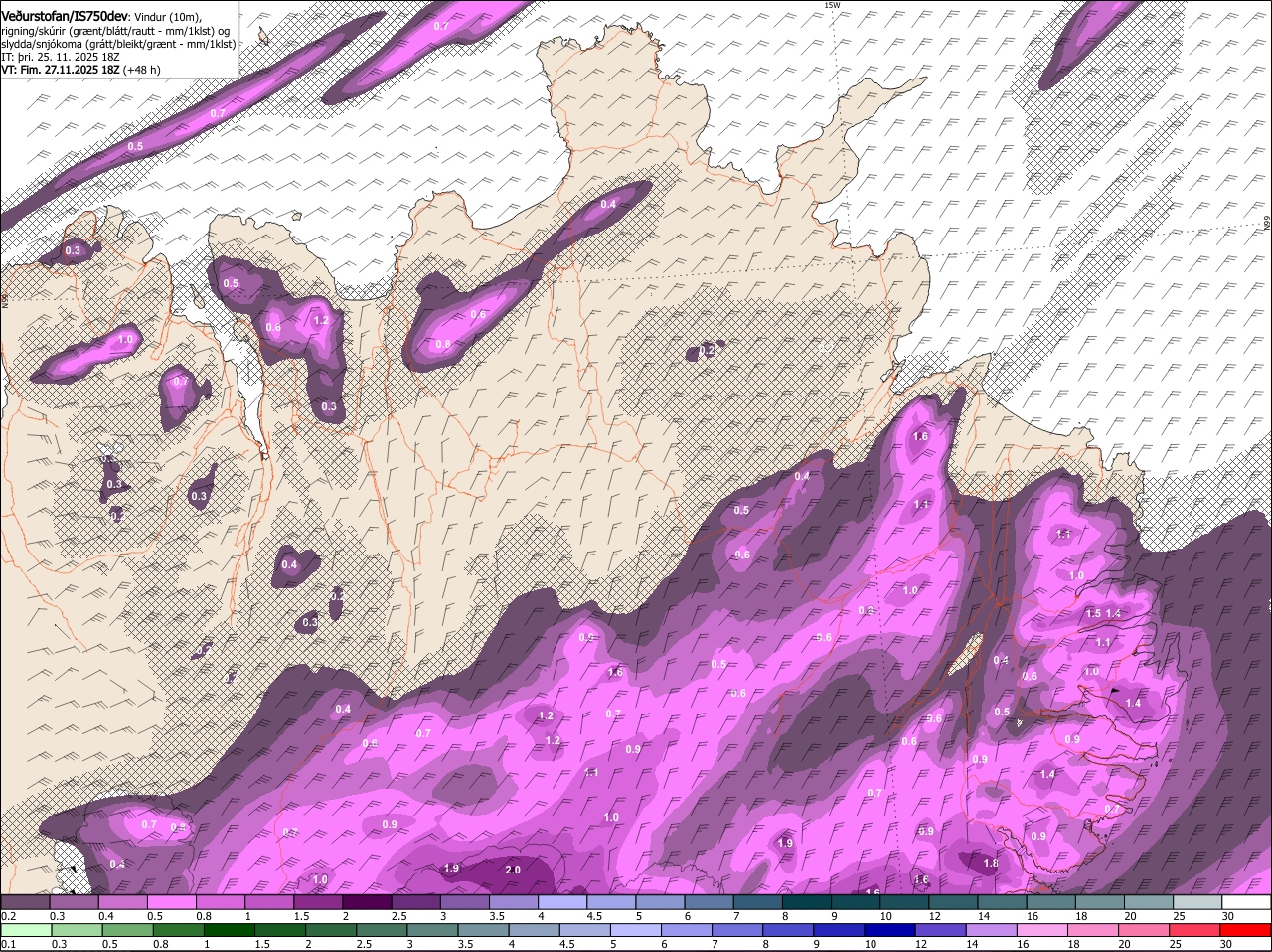The height and width of the screenshot is (952, 1272).
Task: Pick the pink rain swatch starting at 18
Action: (x=1093, y=931)
